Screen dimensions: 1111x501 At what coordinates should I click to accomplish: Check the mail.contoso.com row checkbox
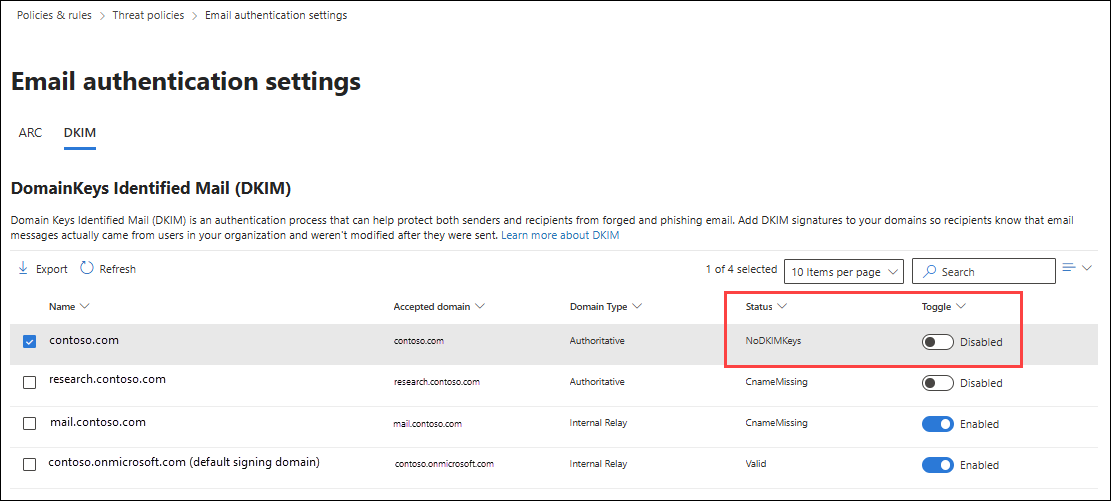29,423
